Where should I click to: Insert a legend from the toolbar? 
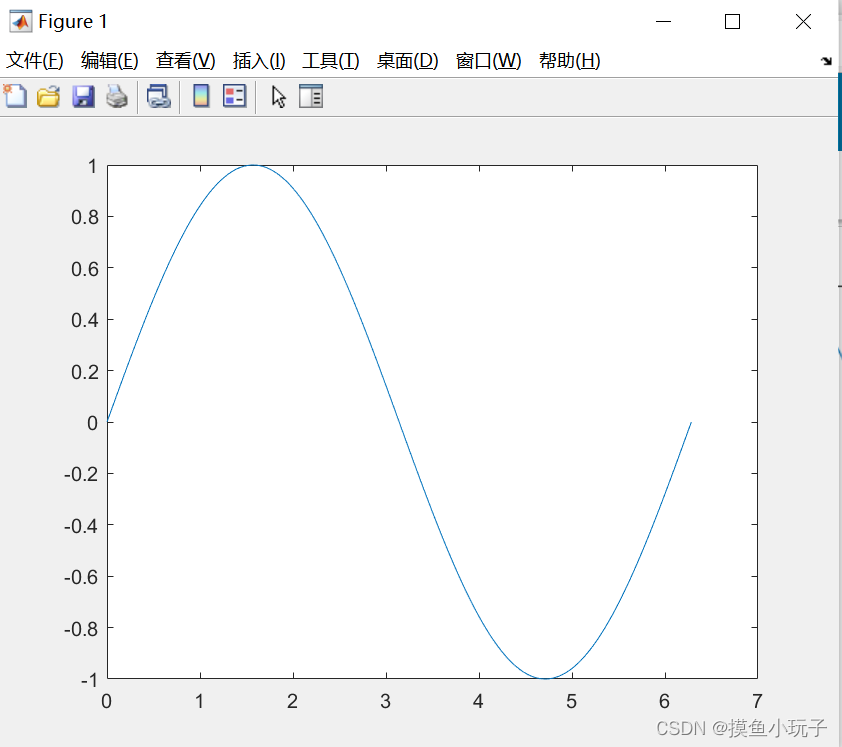tap(235, 97)
